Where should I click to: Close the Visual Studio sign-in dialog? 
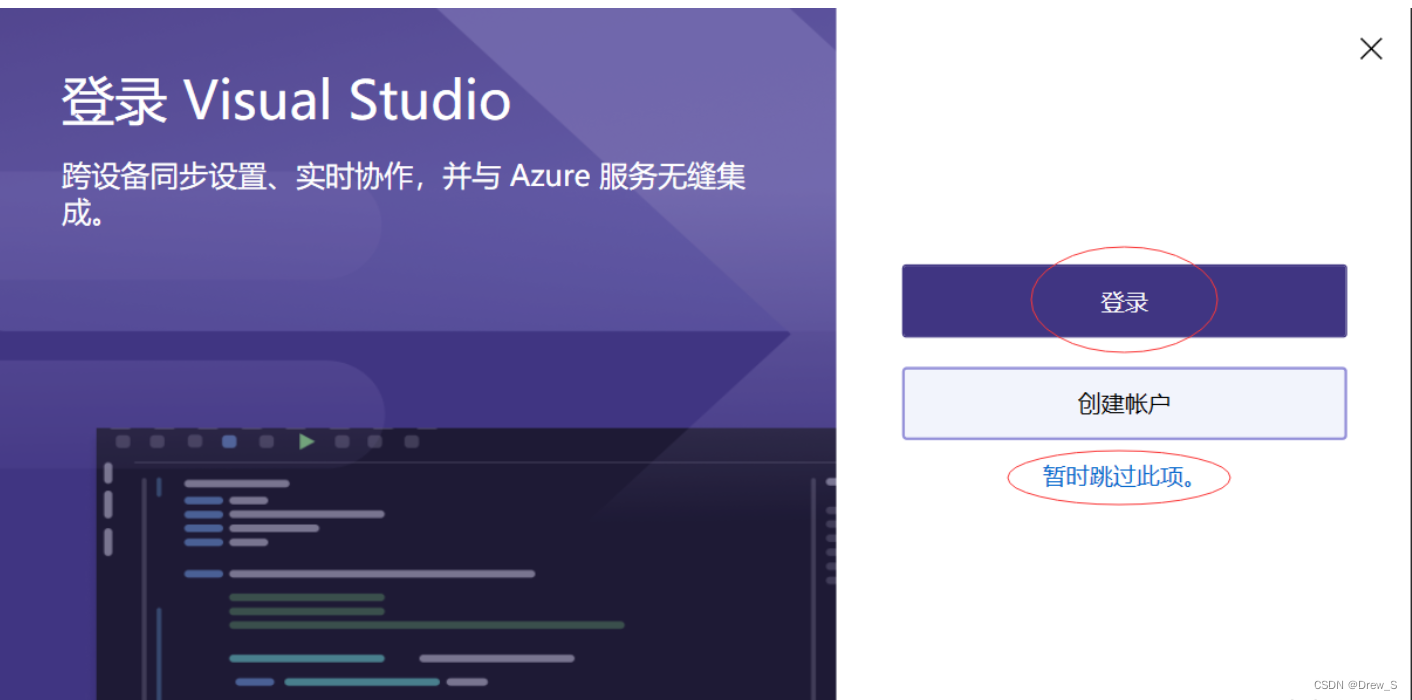[1371, 49]
